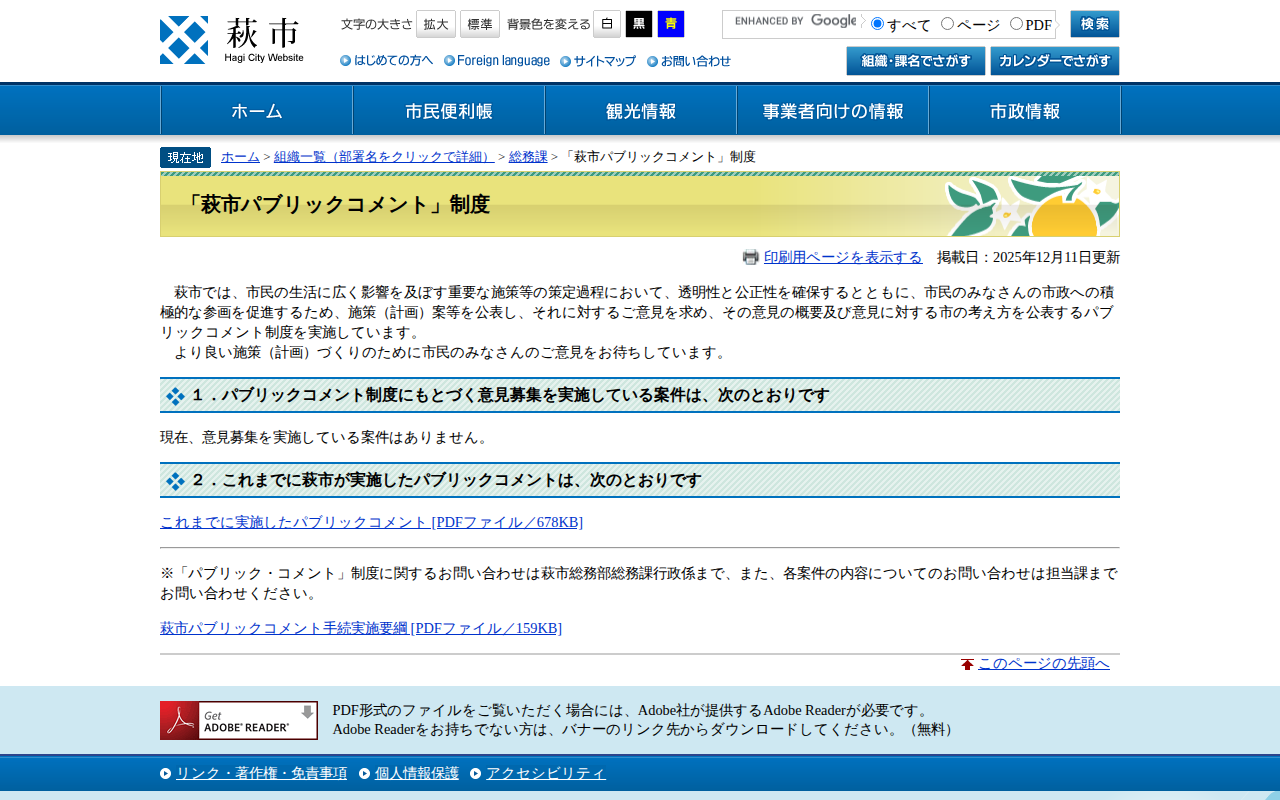Open the 事業者向けの情報 navigation tab

point(832,110)
